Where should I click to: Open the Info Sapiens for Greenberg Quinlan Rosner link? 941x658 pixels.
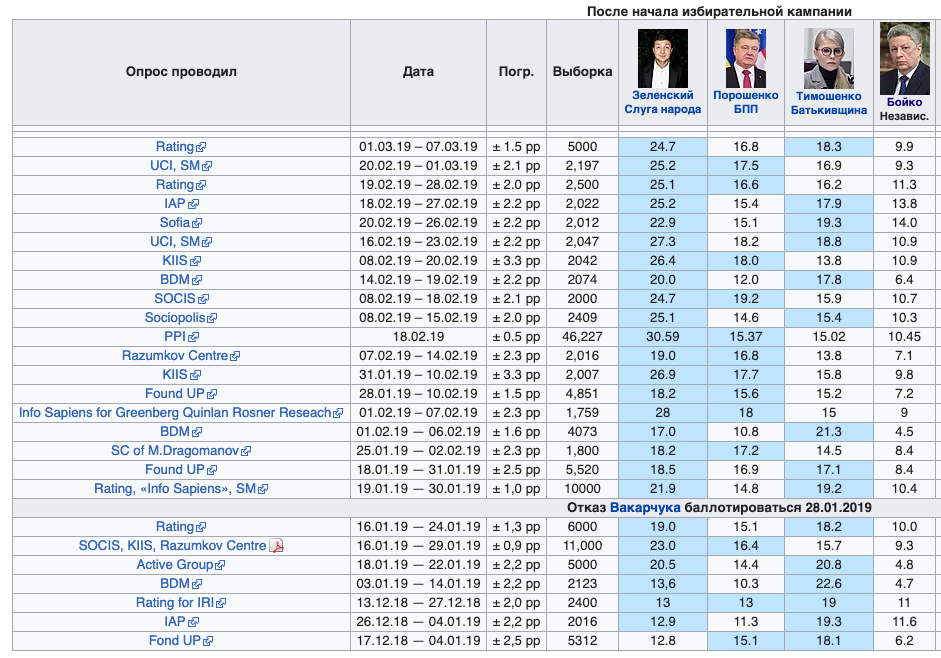tap(175, 413)
